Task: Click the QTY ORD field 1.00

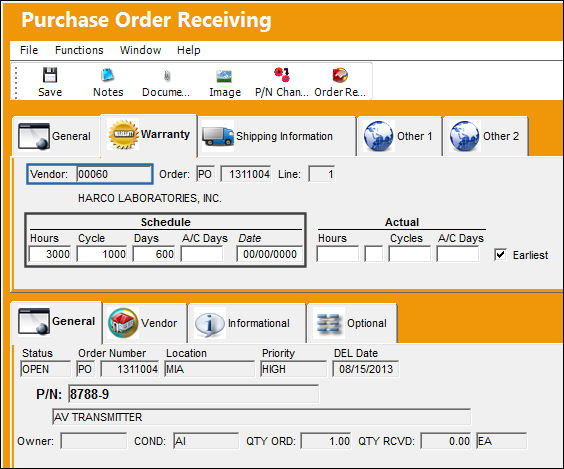Action: pyautogui.click(x=326, y=441)
